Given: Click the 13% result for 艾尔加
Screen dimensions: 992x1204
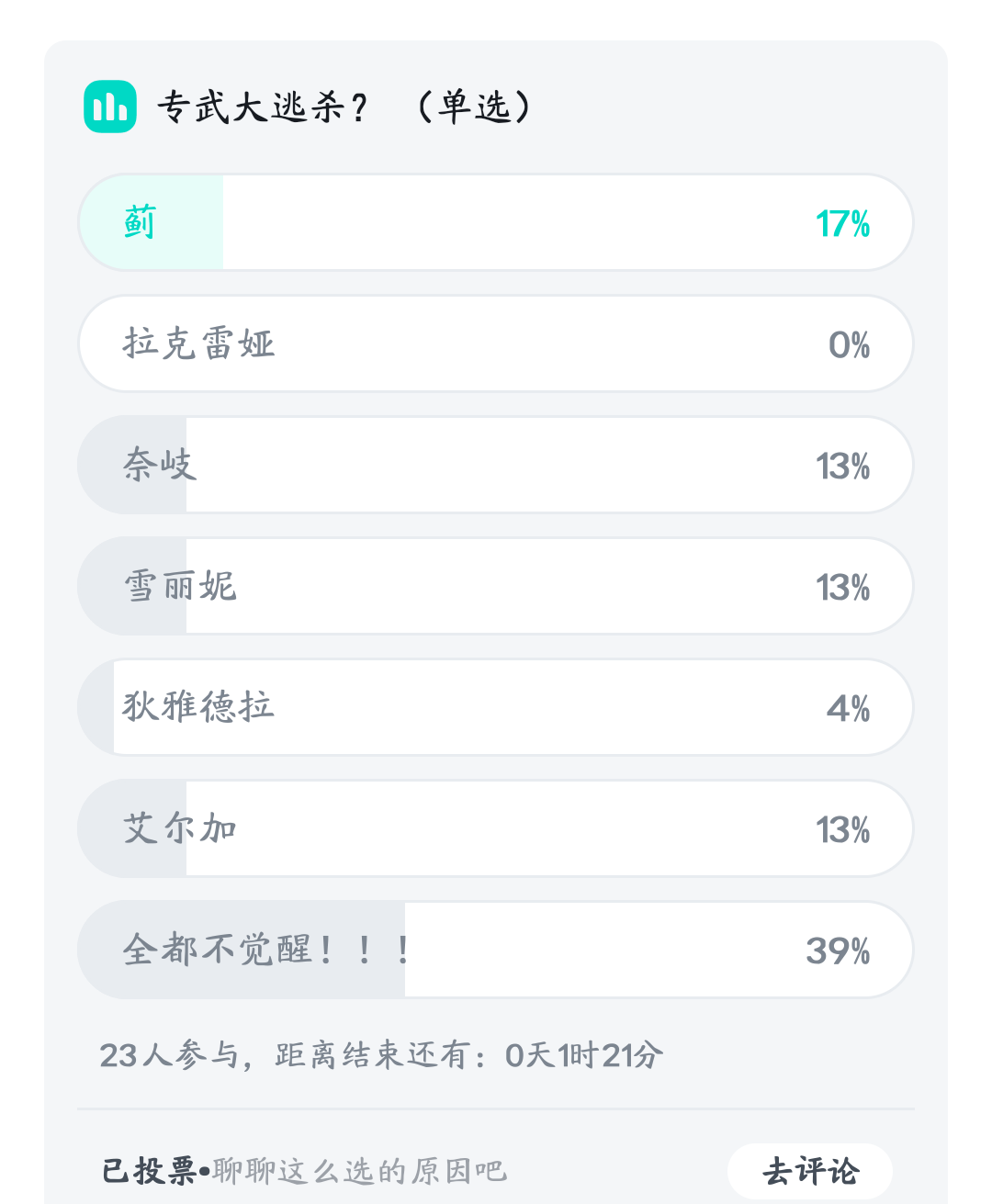Looking at the screenshot, I should [842, 829].
